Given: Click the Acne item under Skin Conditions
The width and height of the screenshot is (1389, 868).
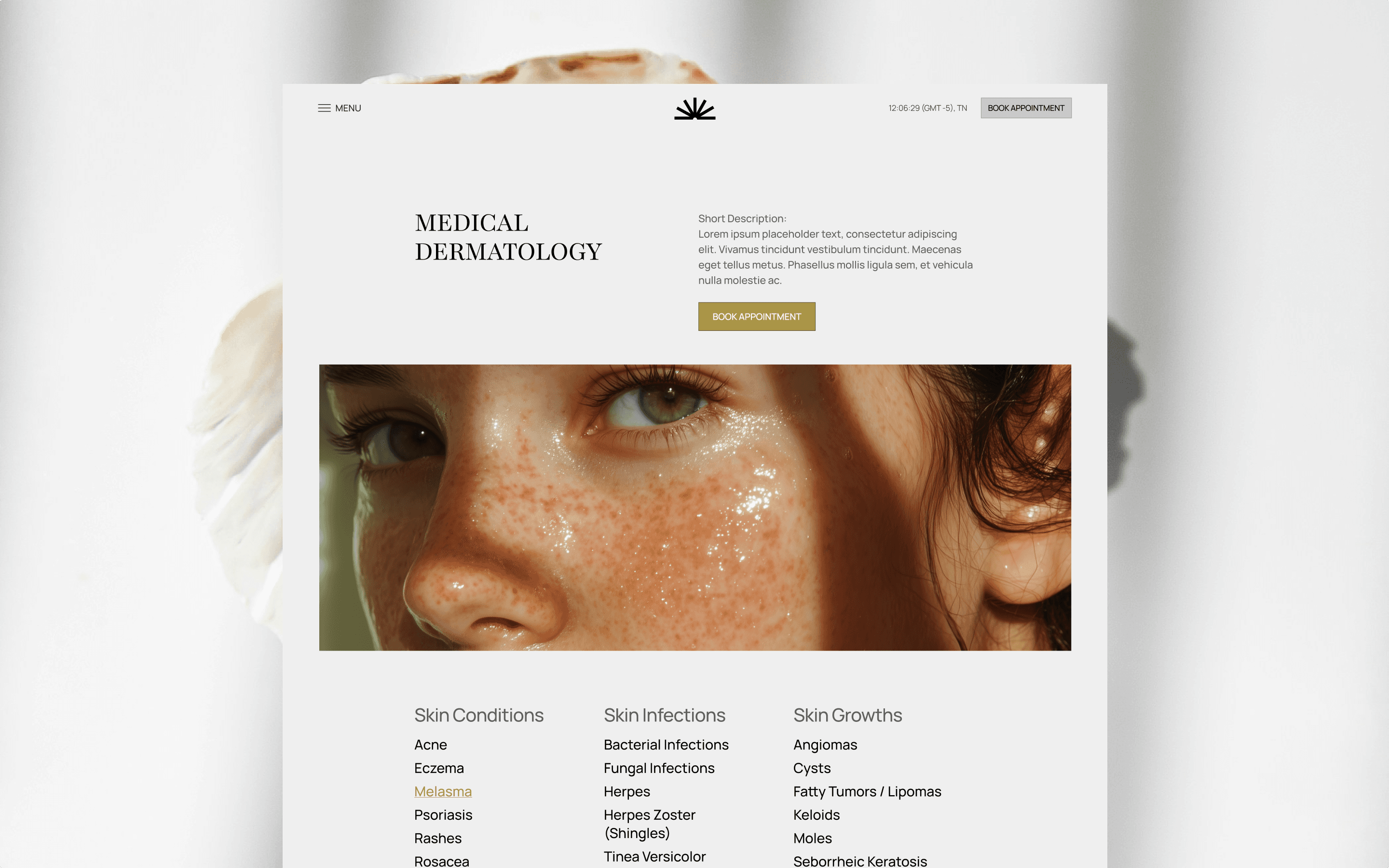Looking at the screenshot, I should point(430,744).
